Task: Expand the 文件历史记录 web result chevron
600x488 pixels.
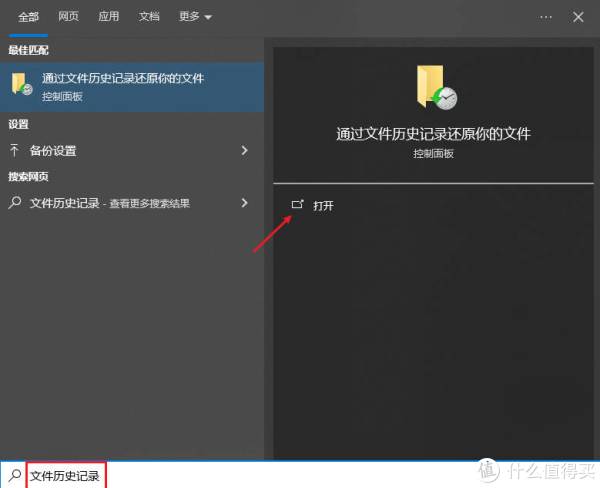Action: (x=244, y=203)
